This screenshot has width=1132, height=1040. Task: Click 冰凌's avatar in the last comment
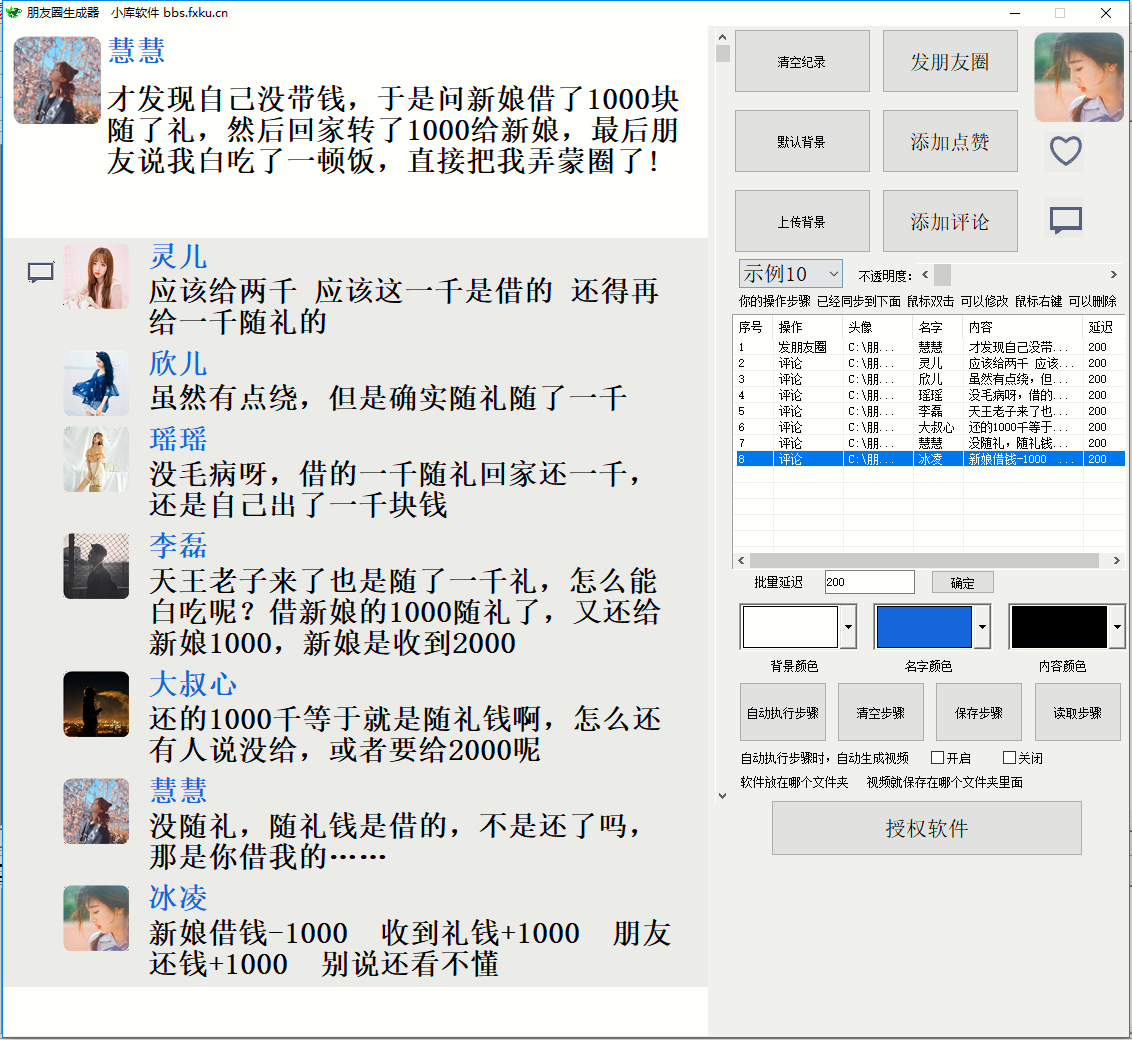click(96, 918)
